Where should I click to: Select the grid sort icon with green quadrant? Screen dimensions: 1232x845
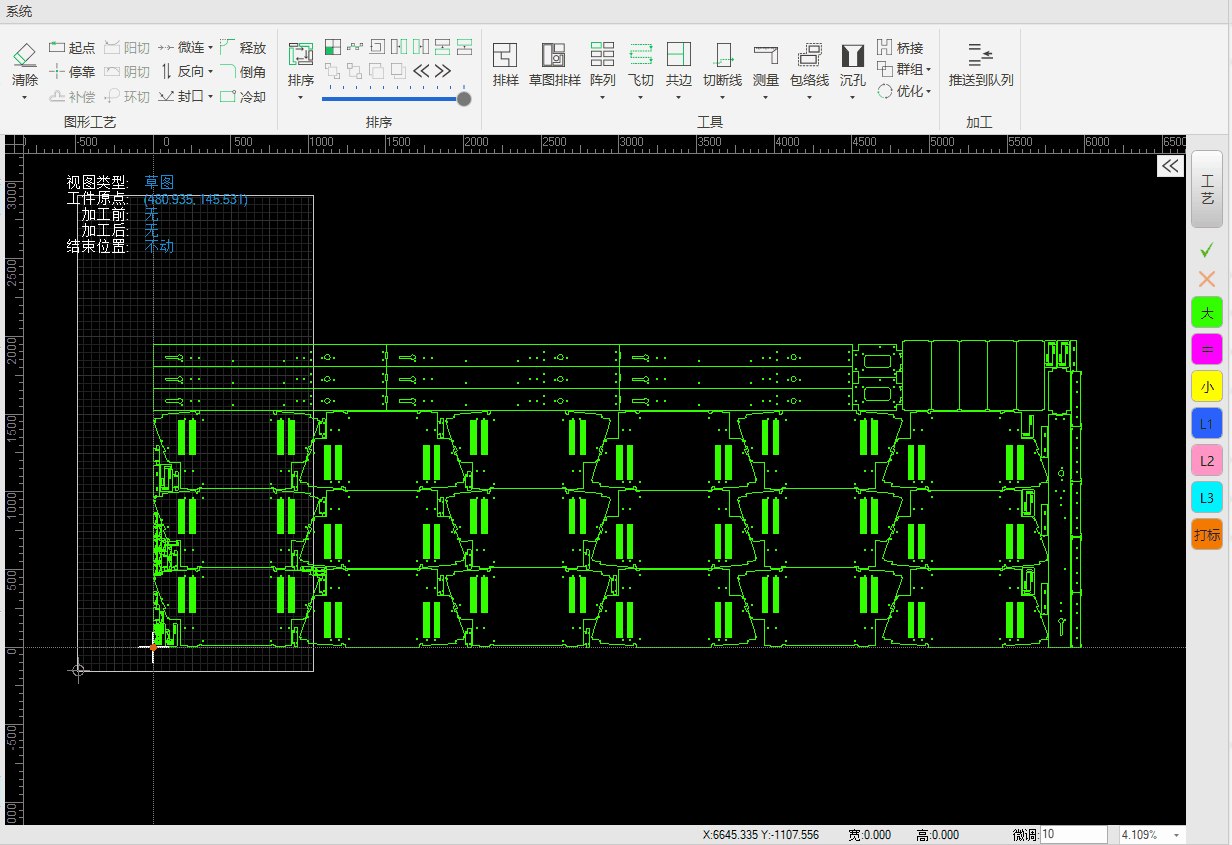coord(332,46)
